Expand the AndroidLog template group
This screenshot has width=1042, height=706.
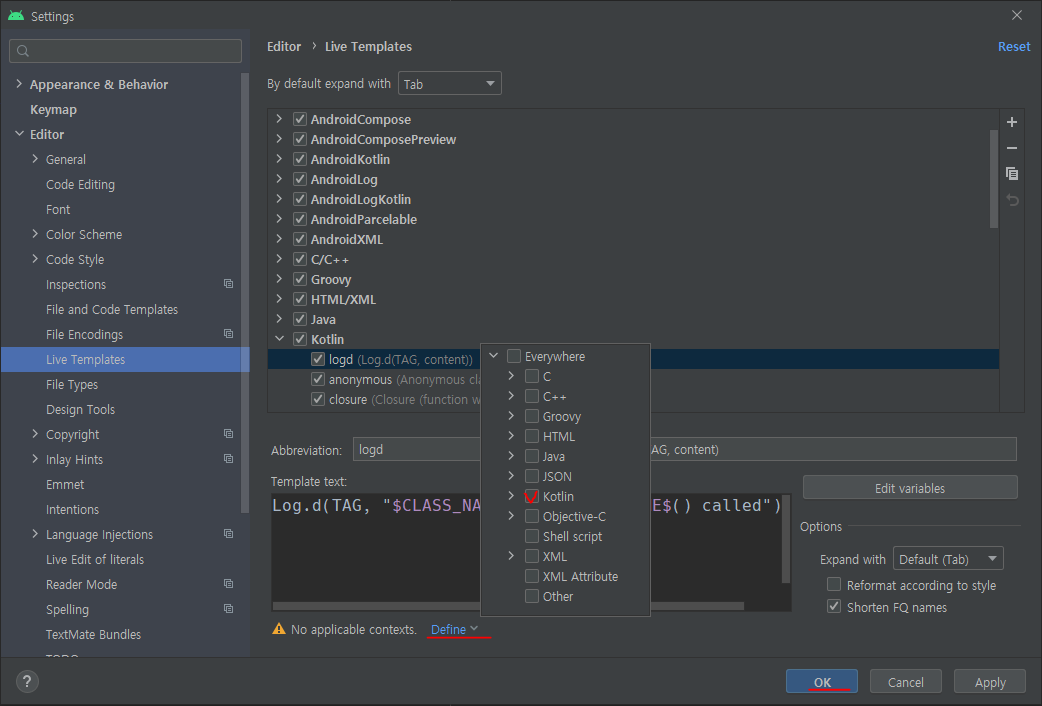tap(280, 179)
